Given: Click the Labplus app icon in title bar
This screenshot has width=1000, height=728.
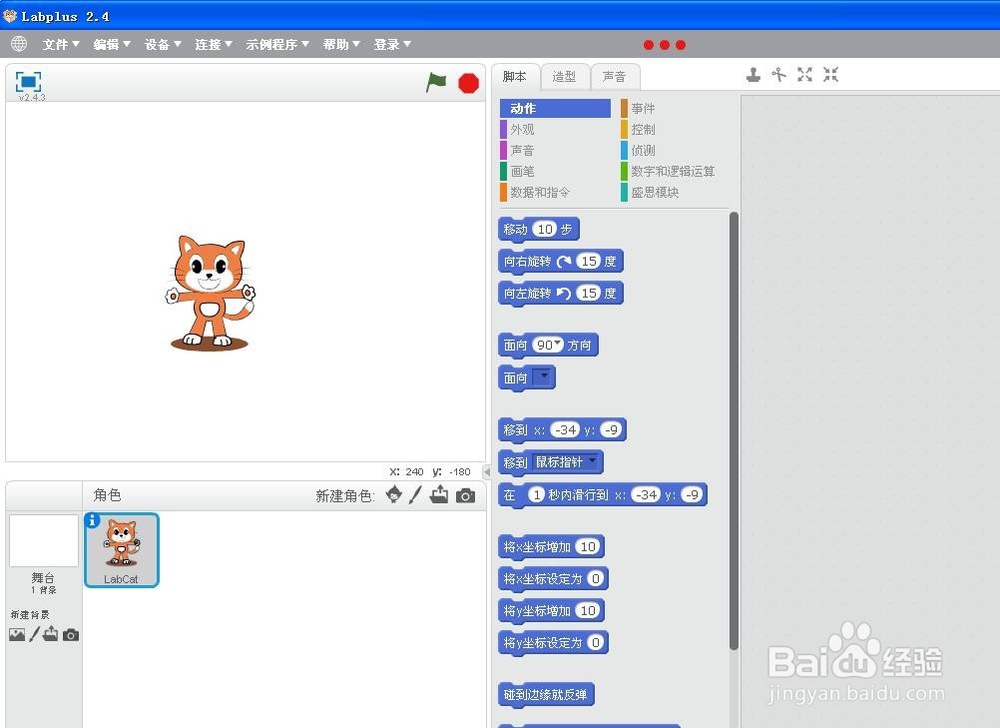Looking at the screenshot, I should 10,15.
